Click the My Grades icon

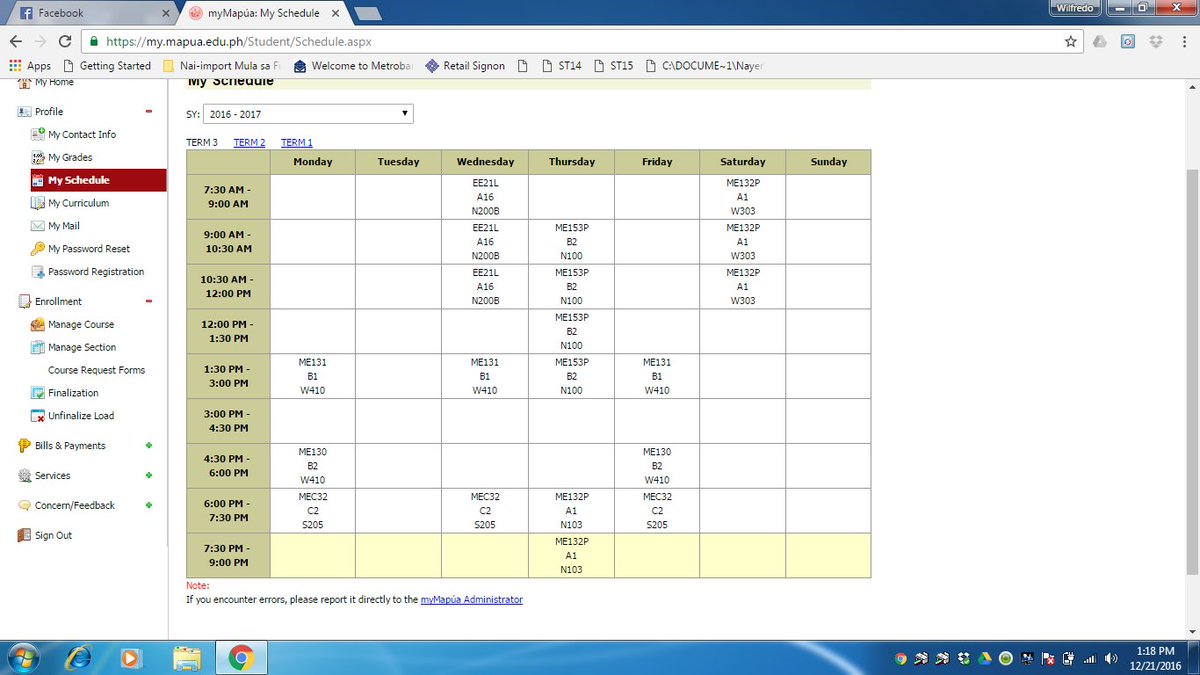coord(39,157)
